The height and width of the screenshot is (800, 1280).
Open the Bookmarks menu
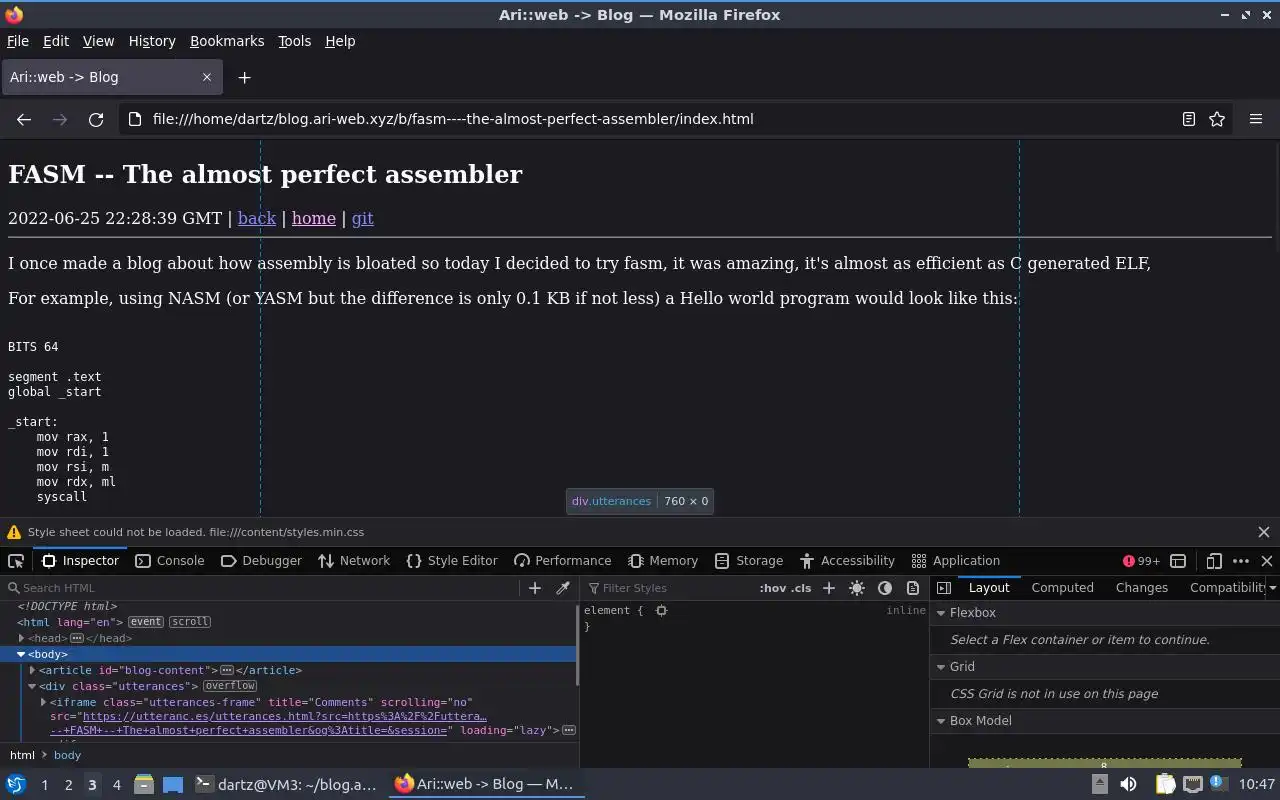click(227, 41)
